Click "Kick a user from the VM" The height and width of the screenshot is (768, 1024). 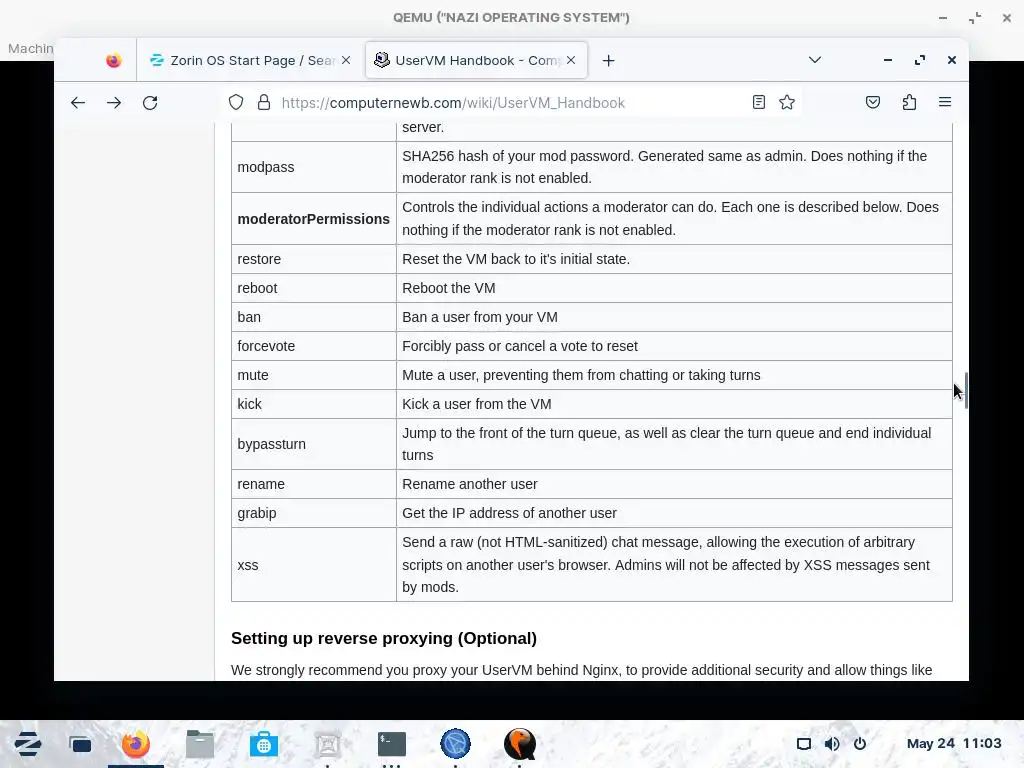477,404
